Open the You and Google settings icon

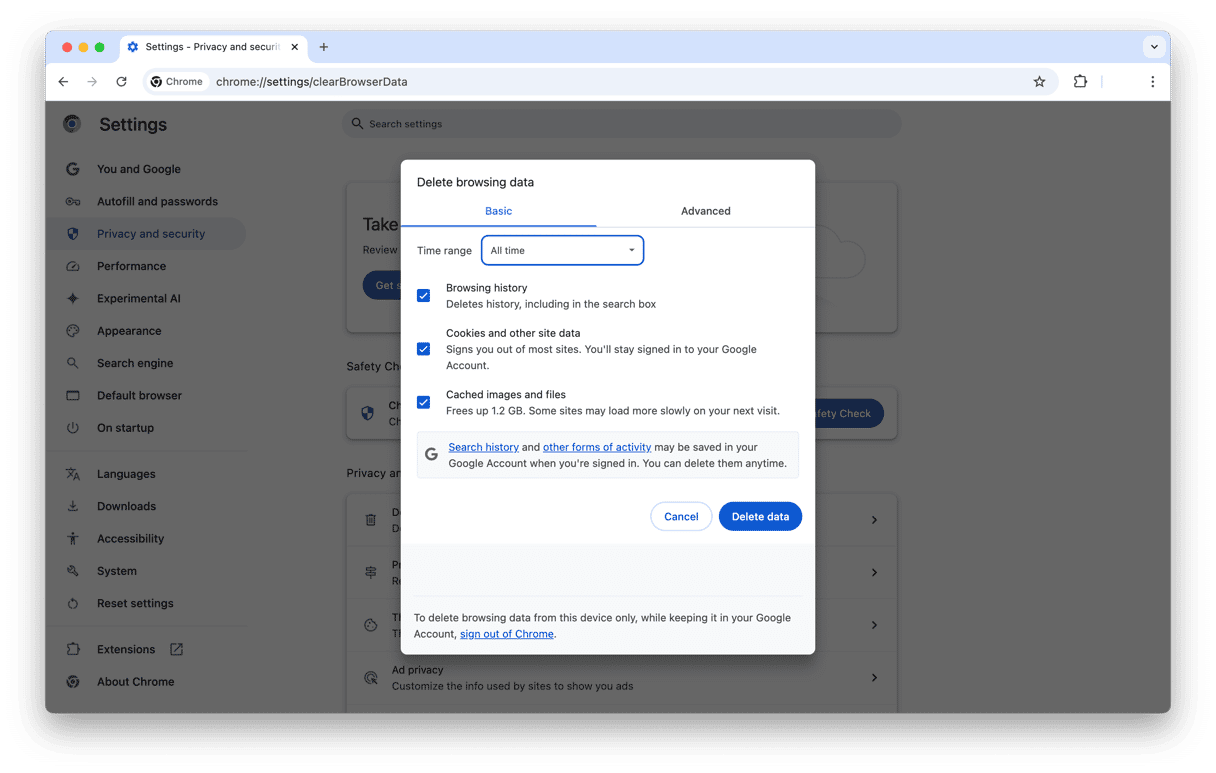(73, 169)
